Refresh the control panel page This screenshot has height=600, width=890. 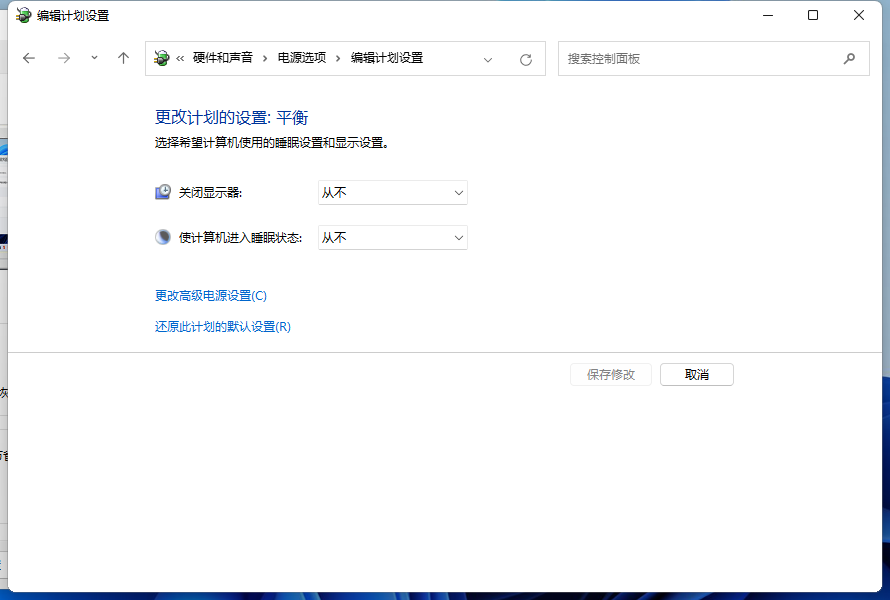[526, 59]
